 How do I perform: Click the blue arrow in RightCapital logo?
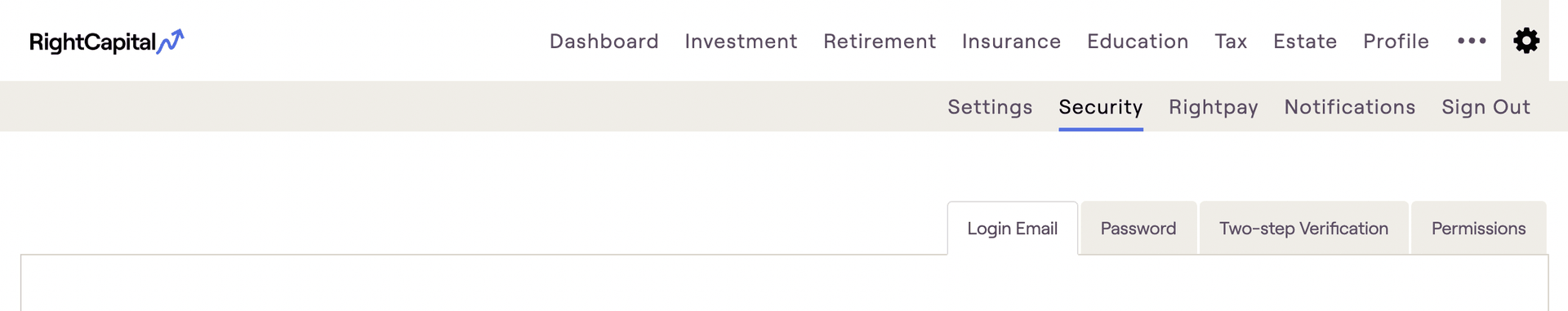click(x=171, y=41)
